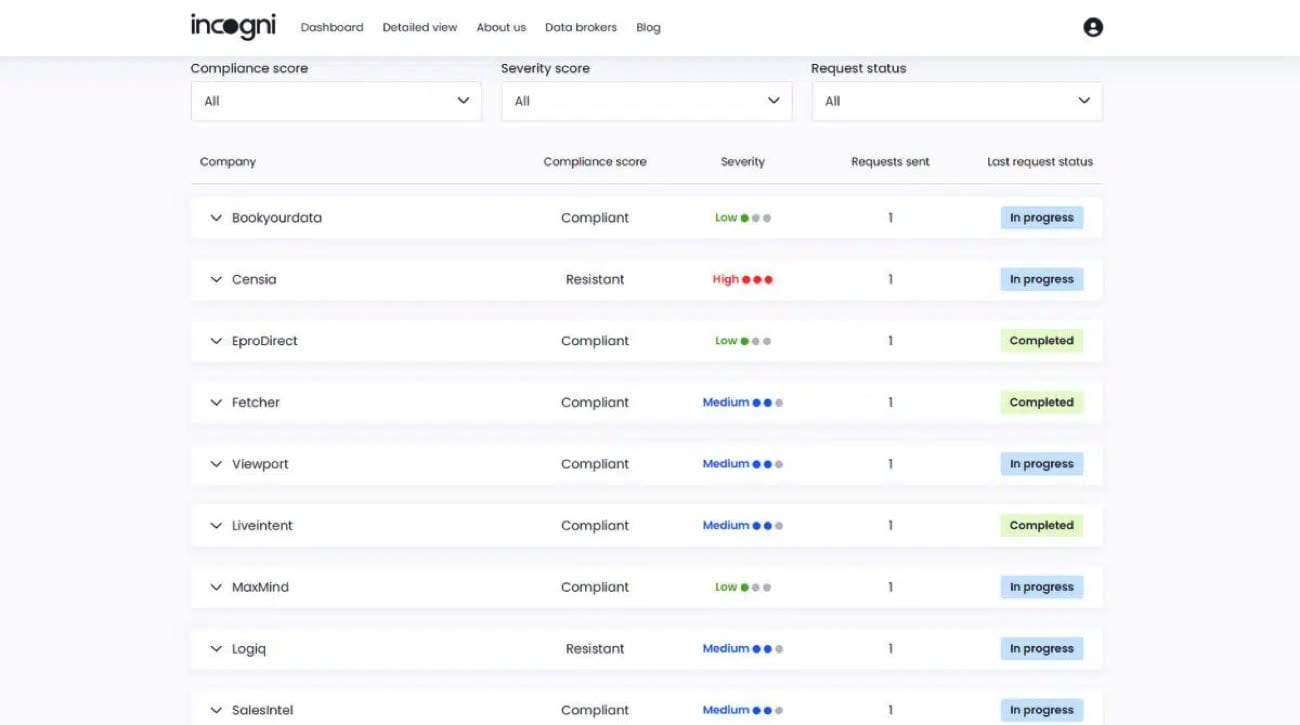This screenshot has width=1300, height=725.
Task: Click Logiq's In progress status badge
Action: (x=1041, y=649)
